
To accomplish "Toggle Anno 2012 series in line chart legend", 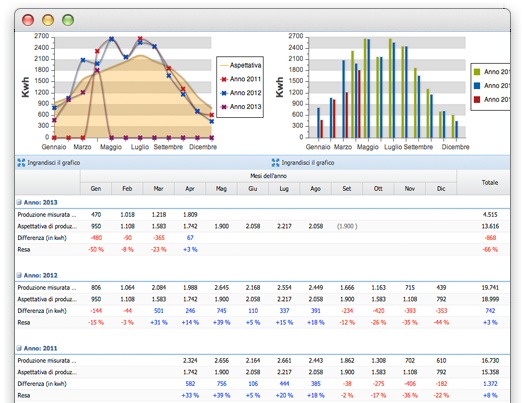I will pyautogui.click(x=240, y=93).
